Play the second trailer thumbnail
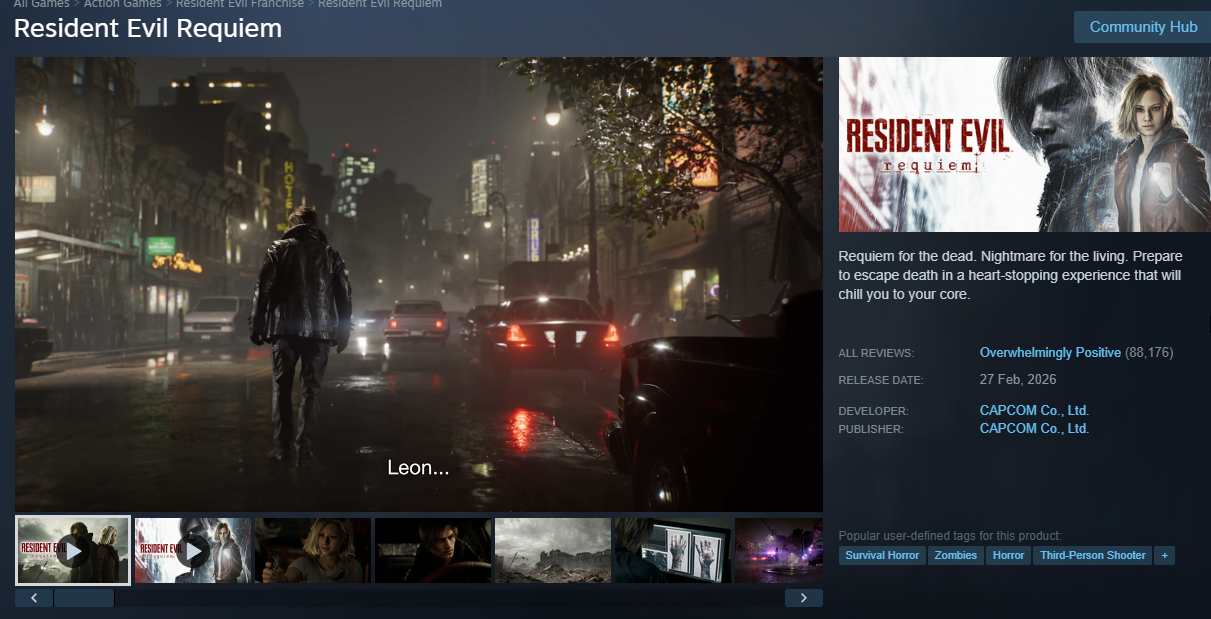 click(193, 550)
